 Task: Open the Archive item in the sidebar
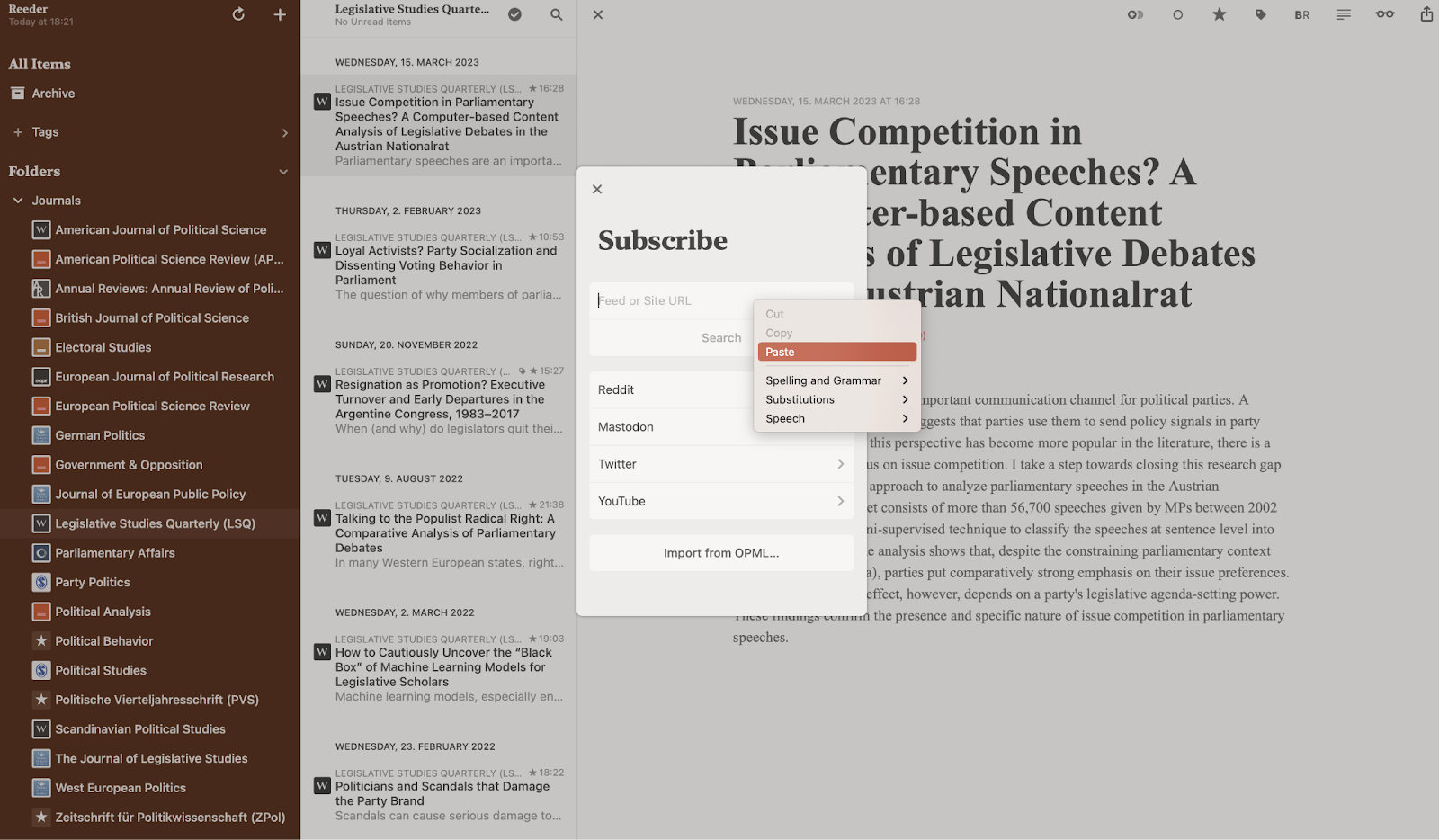54,94
